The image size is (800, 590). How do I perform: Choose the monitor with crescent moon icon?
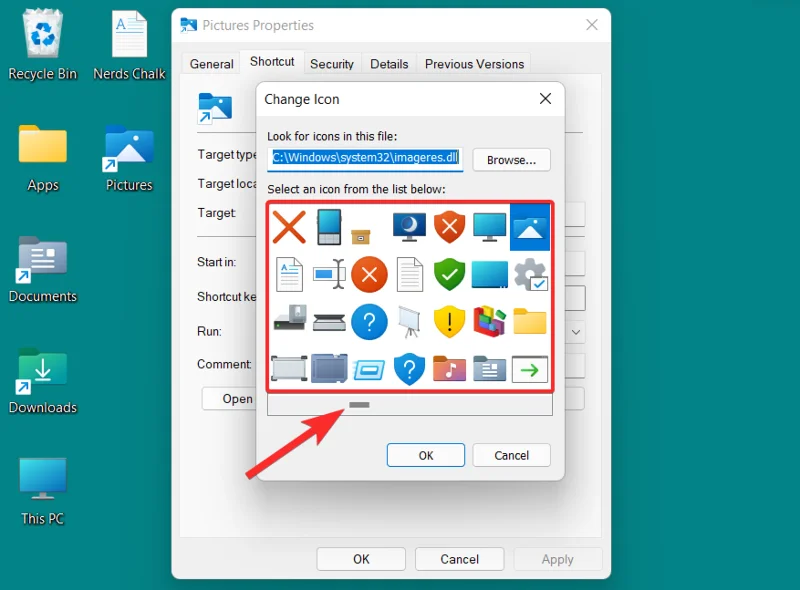click(x=409, y=227)
